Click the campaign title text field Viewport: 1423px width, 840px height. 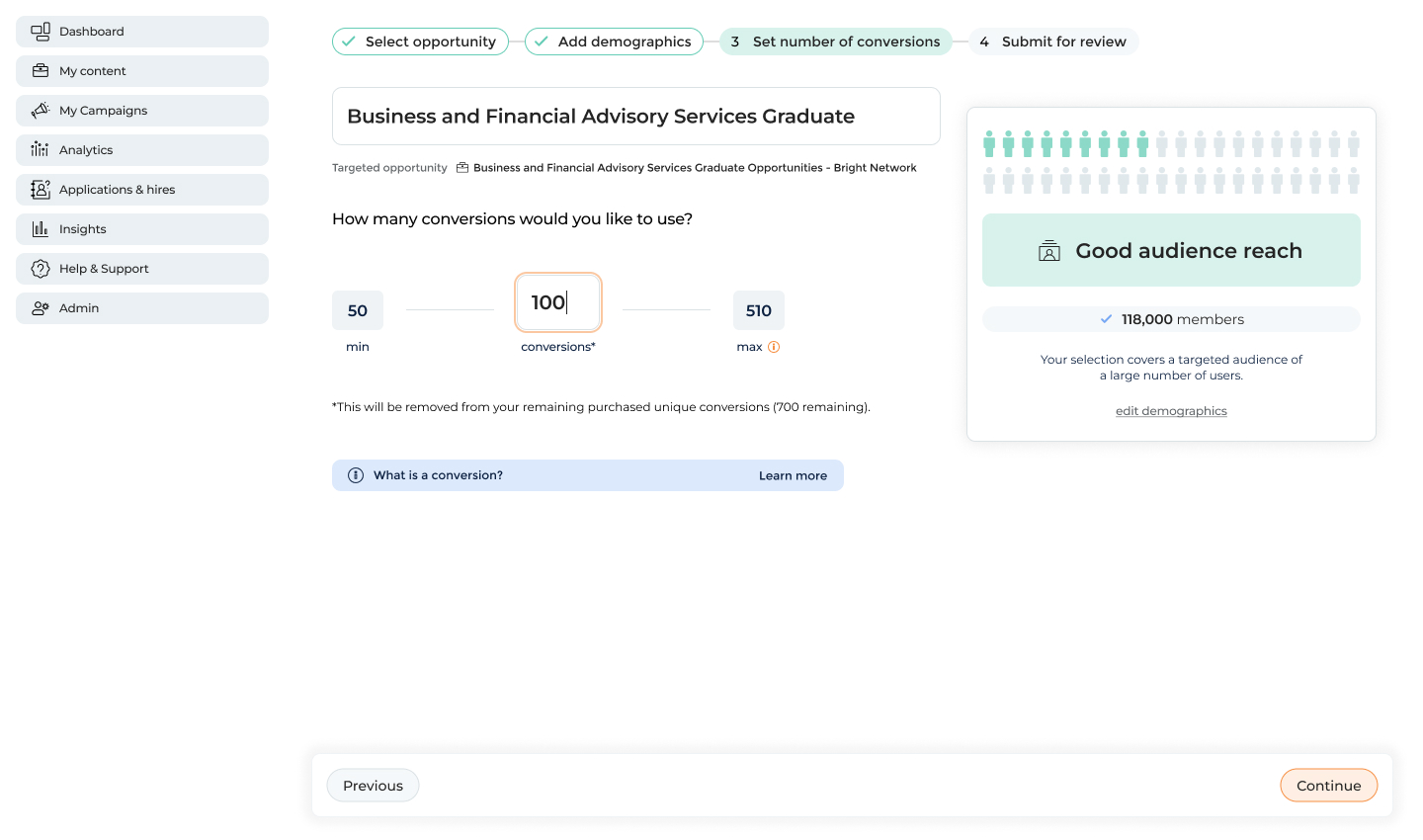tap(635, 117)
